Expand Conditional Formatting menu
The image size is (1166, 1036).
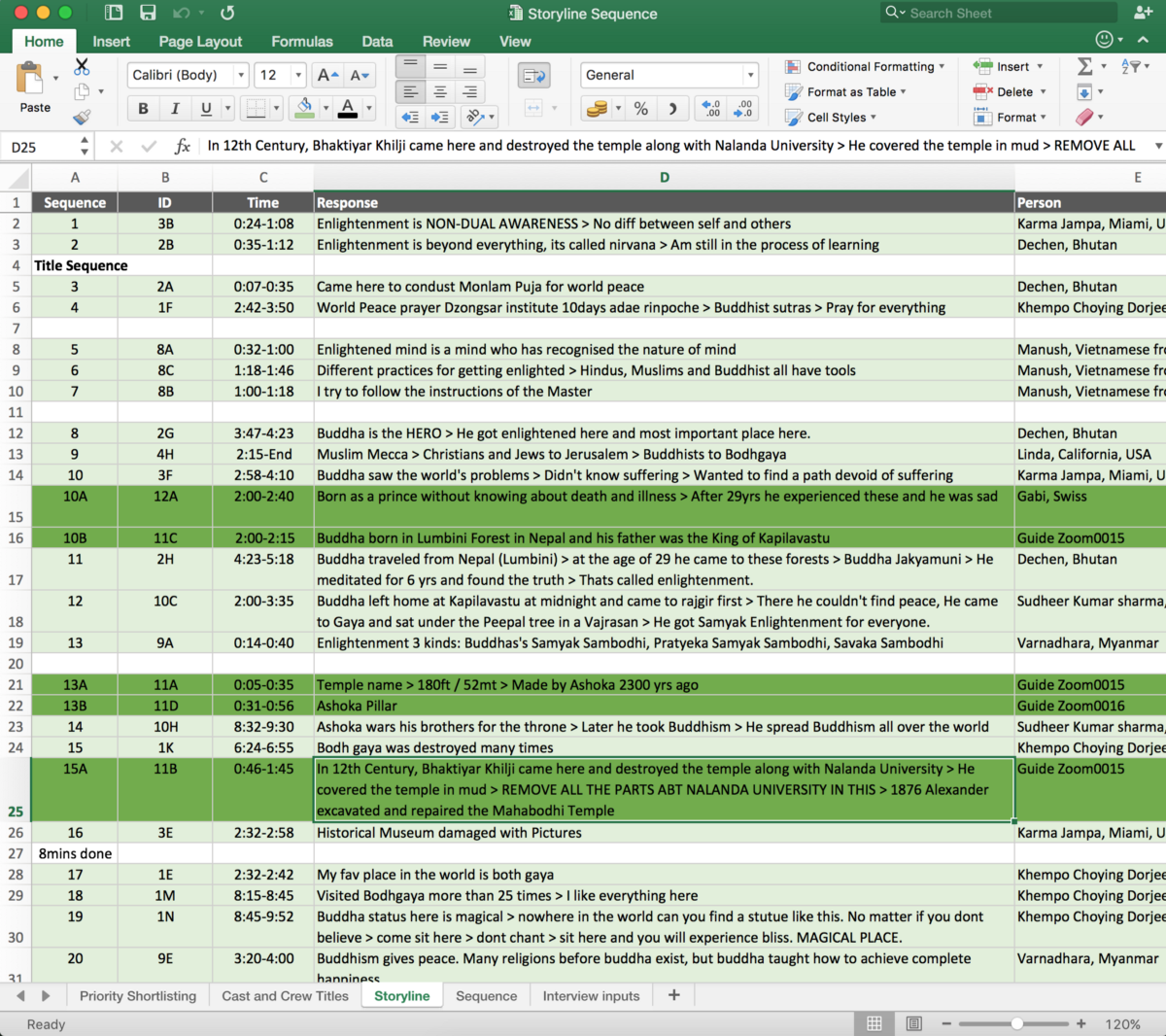tap(865, 66)
